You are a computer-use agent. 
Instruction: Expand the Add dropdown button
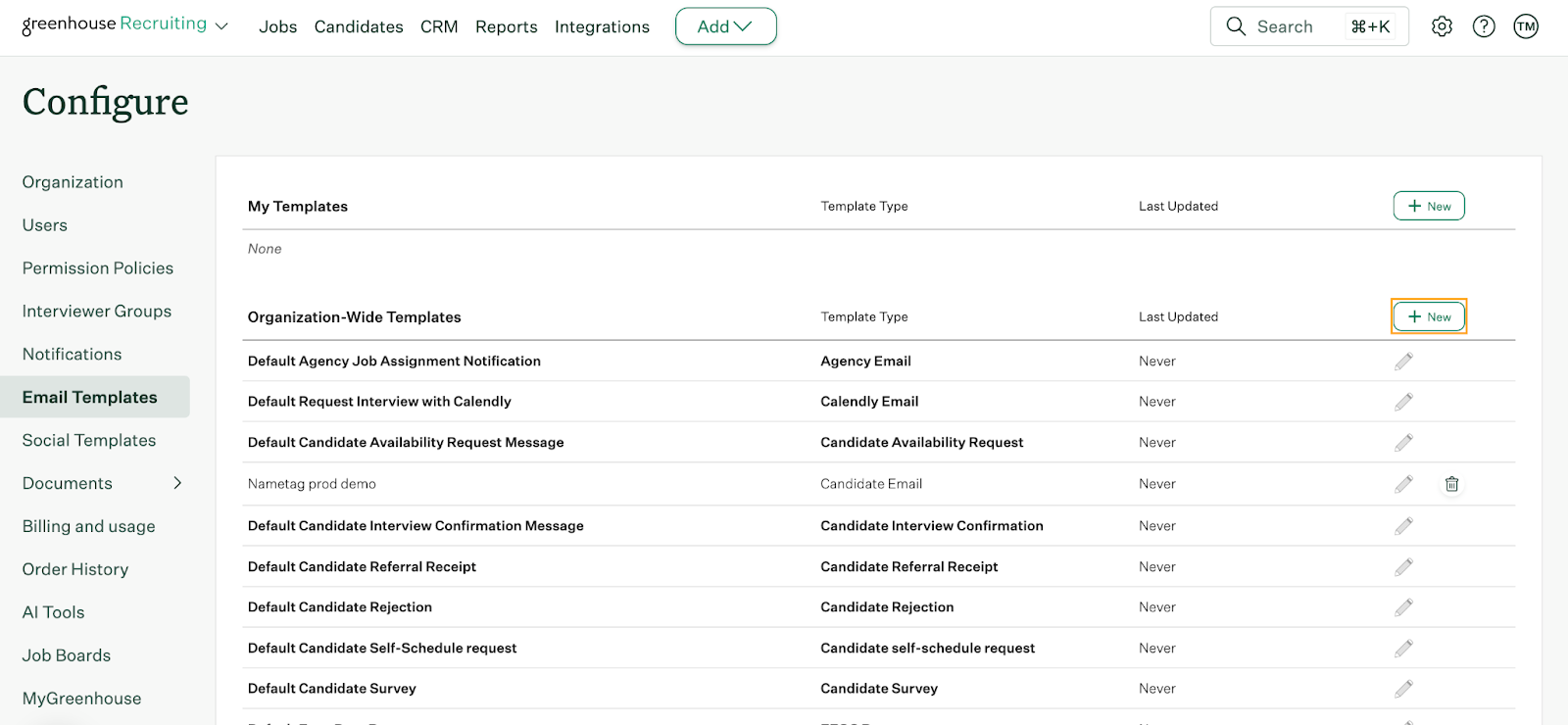[725, 26]
